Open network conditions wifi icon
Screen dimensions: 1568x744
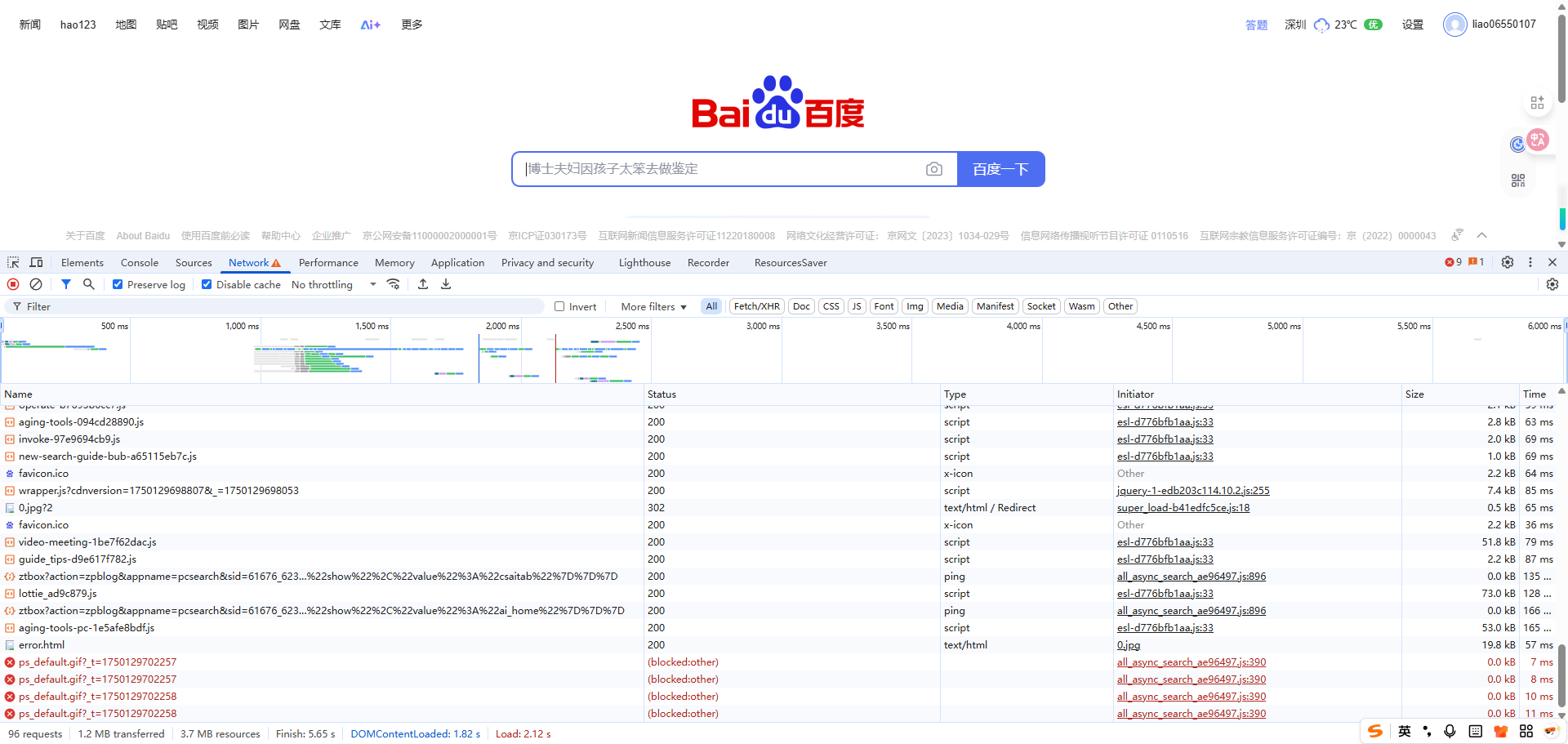(x=394, y=284)
